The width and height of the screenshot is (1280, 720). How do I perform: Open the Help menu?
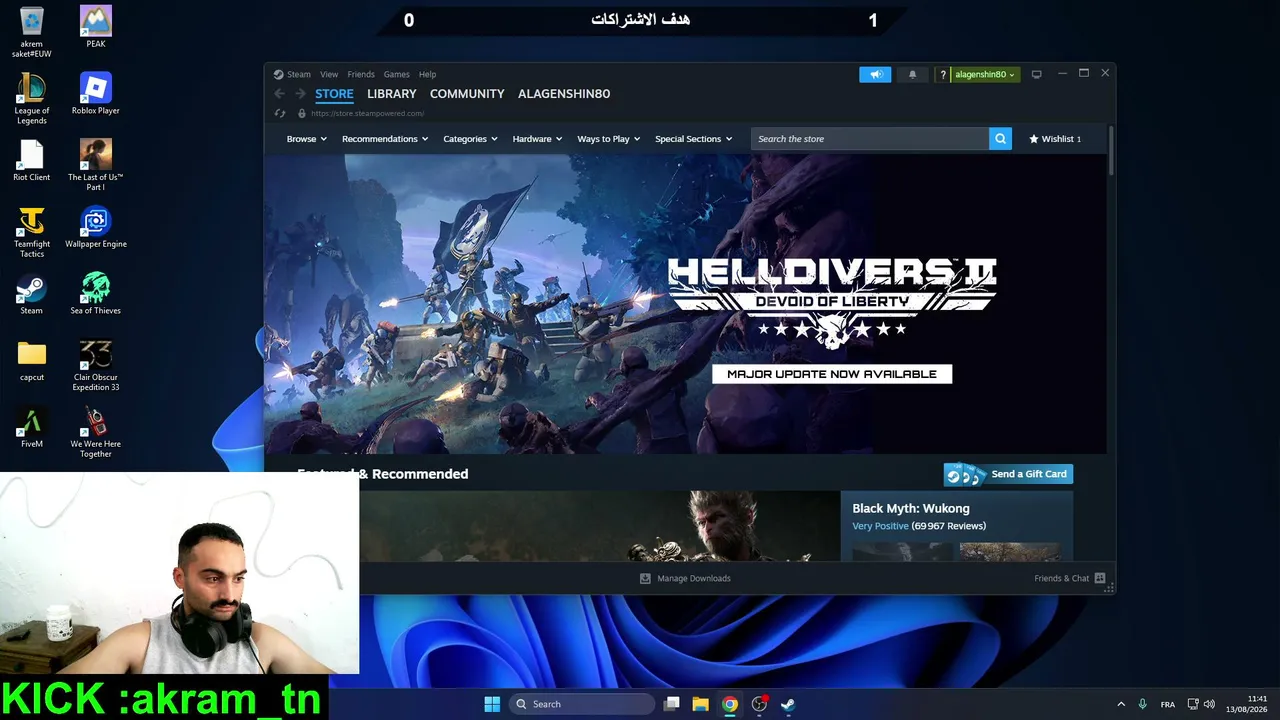click(427, 74)
